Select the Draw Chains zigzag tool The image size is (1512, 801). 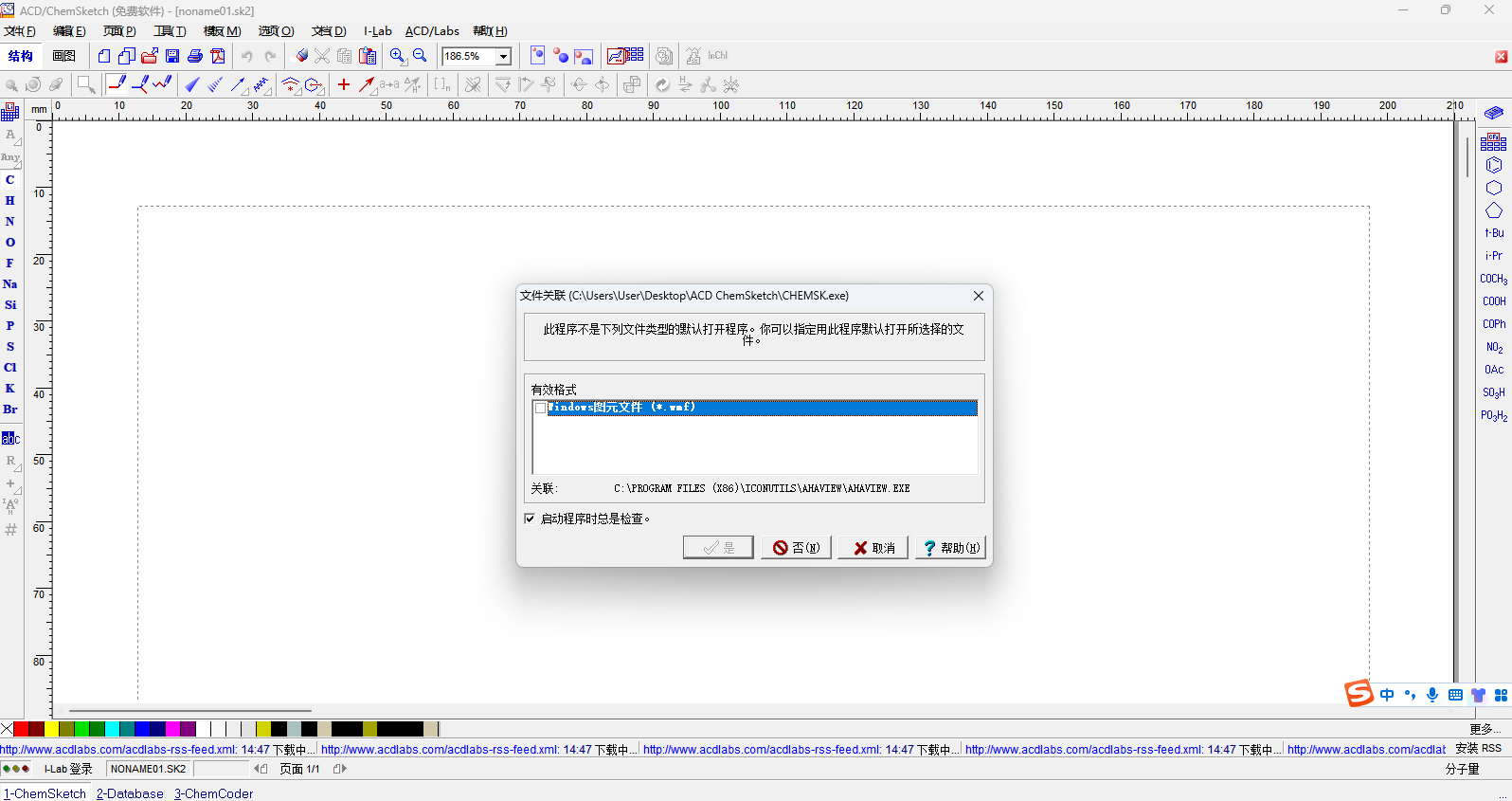click(162, 84)
